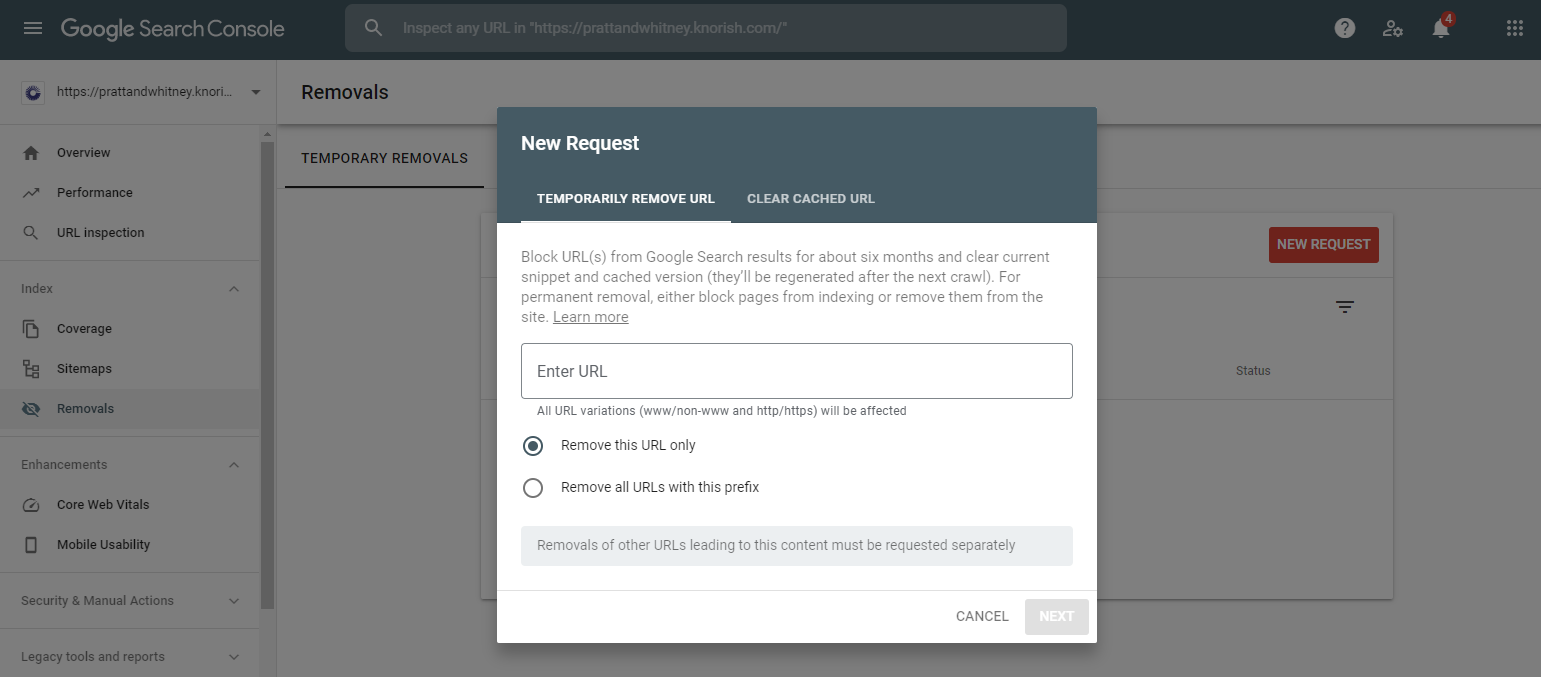The image size is (1541, 677).
Task: Collapse the Enhancements section
Action: (x=234, y=465)
